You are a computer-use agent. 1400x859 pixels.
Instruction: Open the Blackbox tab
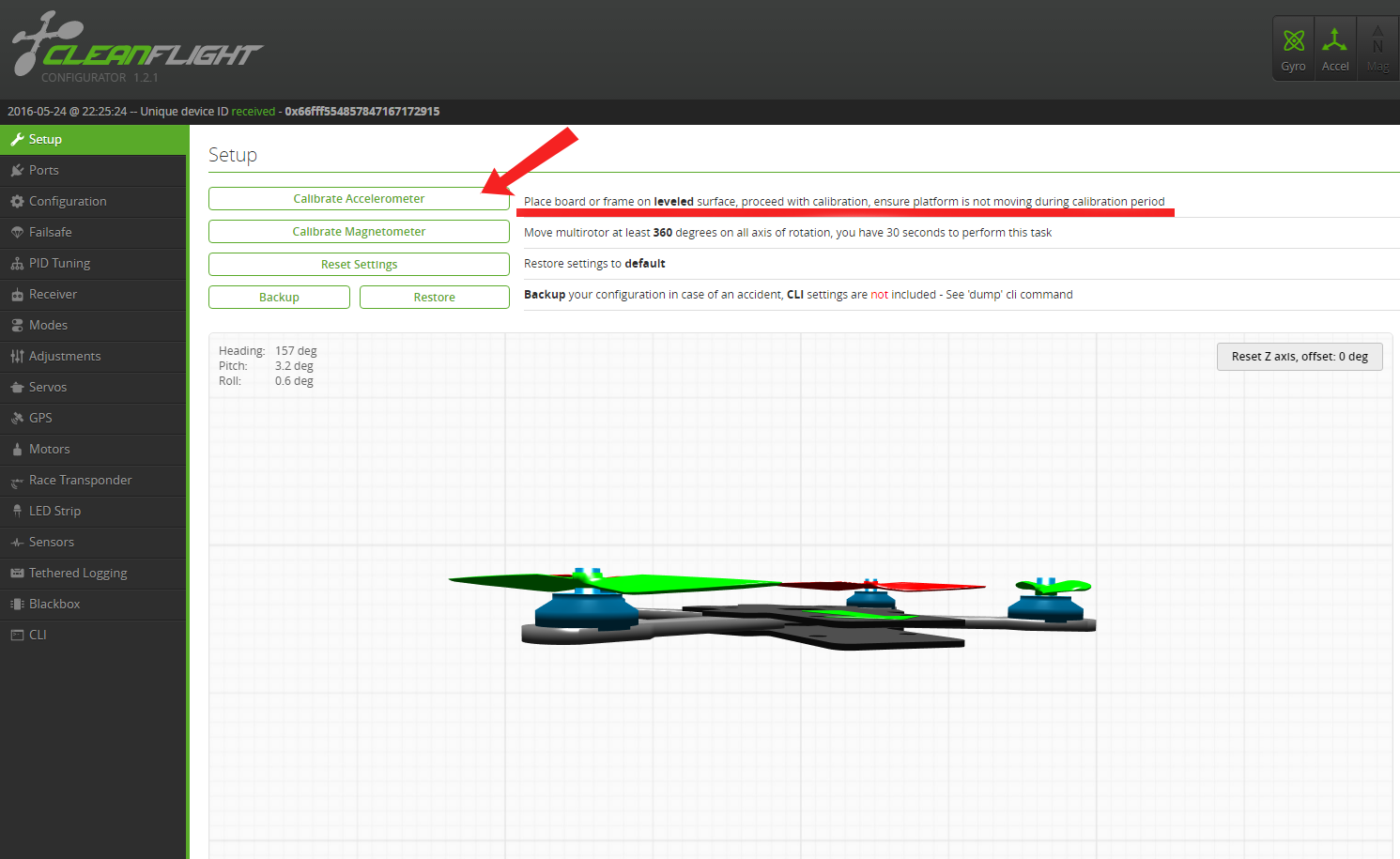pos(93,604)
